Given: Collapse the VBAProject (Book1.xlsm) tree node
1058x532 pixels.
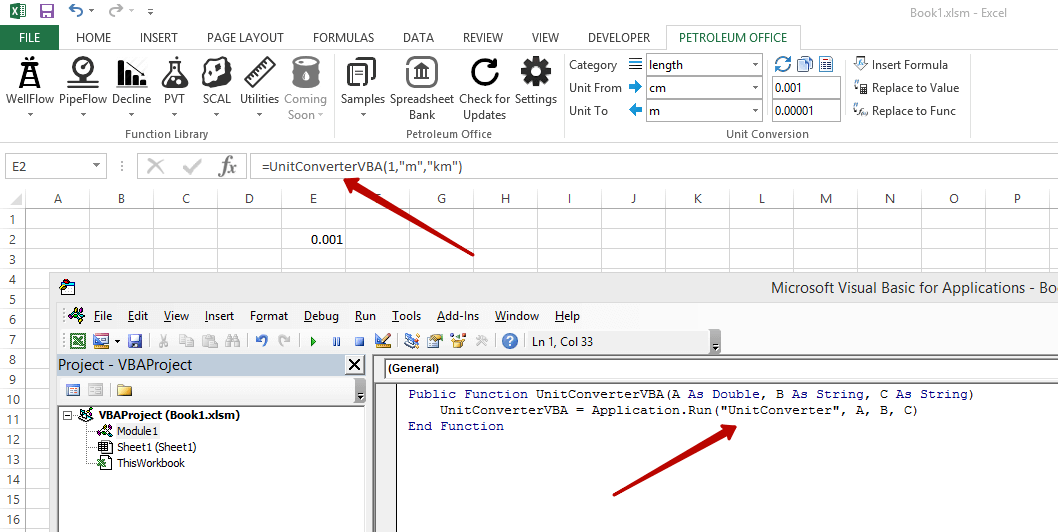Looking at the screenshot, I should click(68, 415).
